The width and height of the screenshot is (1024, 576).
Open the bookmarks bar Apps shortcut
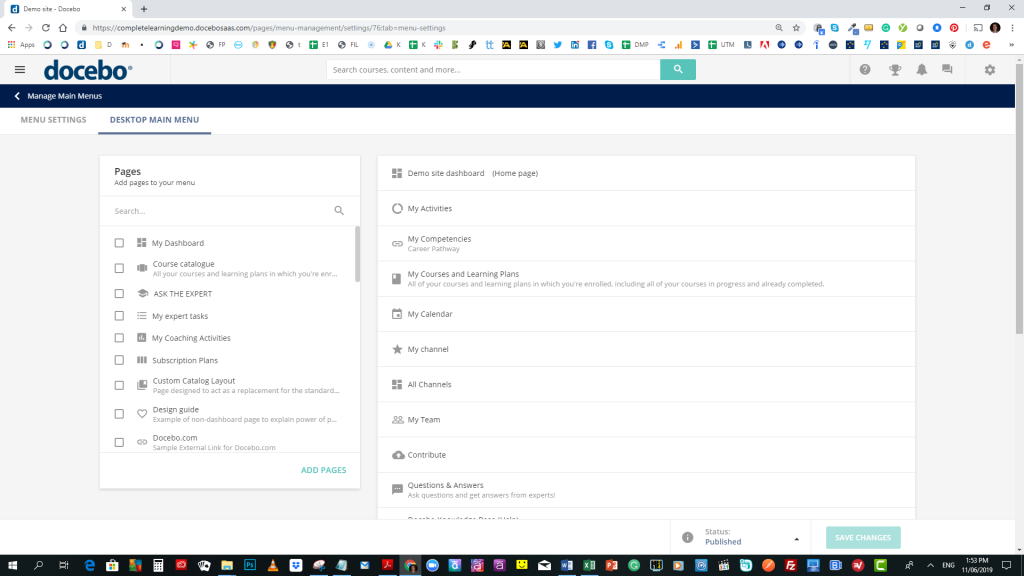[17, 44]
